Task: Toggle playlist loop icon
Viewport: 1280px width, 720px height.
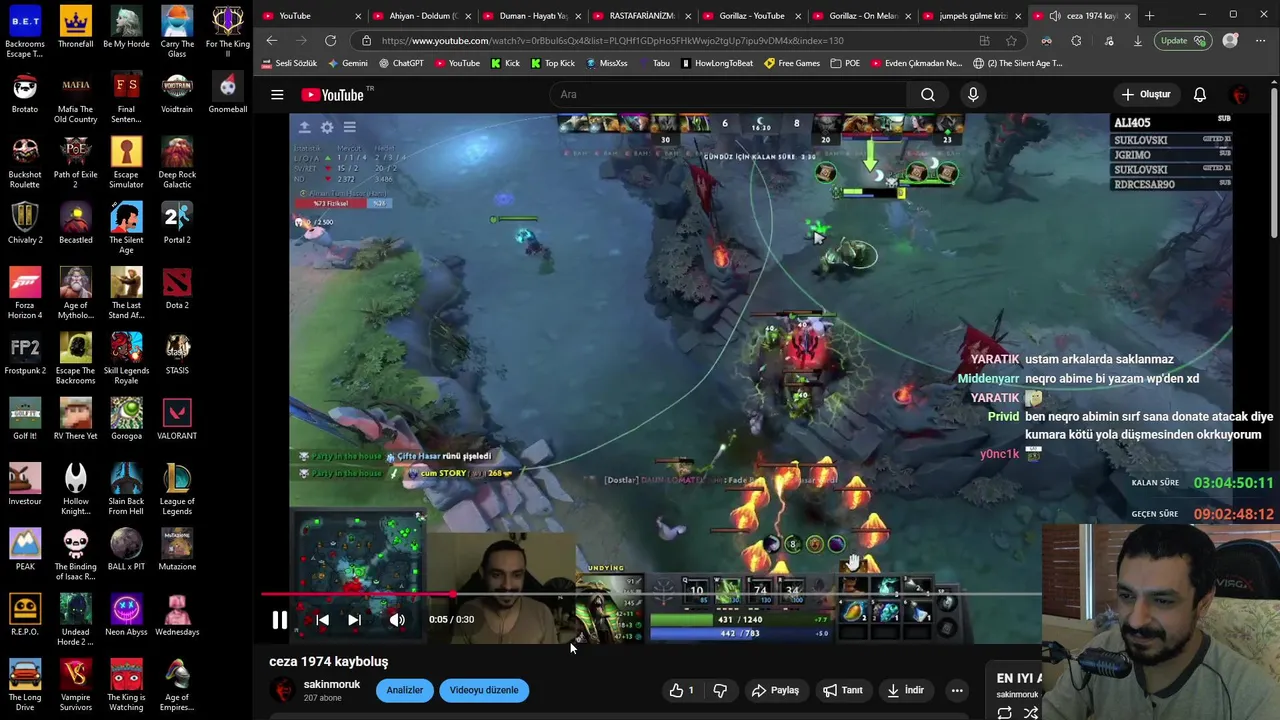Action: [x=1004, y=713]
